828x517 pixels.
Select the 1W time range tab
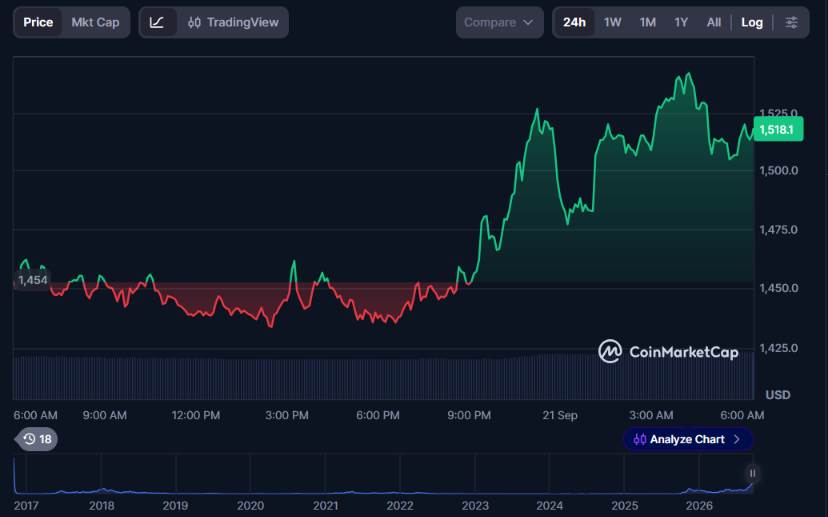click(613, 22)
